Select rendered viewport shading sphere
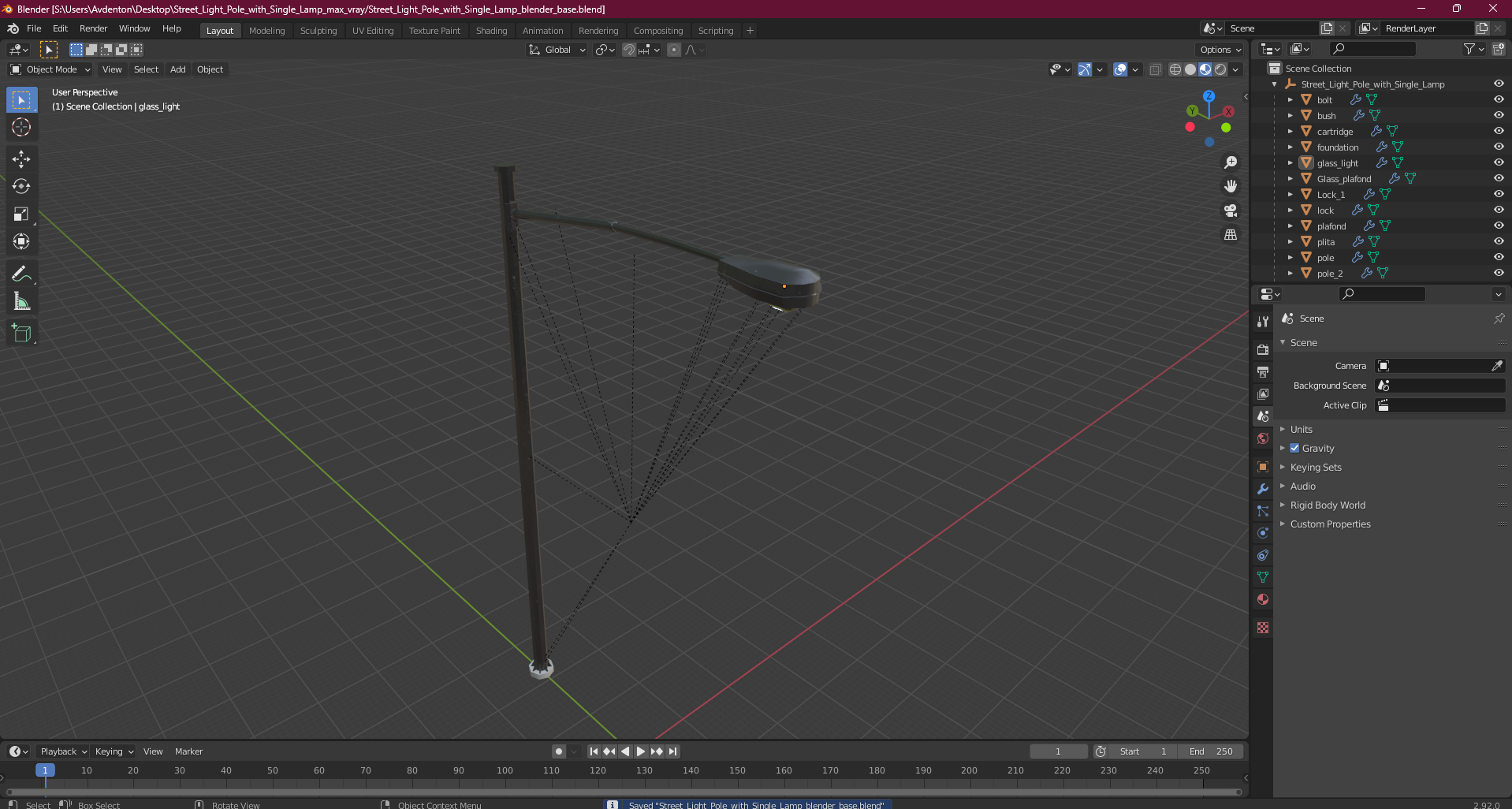 (1220, 69)
